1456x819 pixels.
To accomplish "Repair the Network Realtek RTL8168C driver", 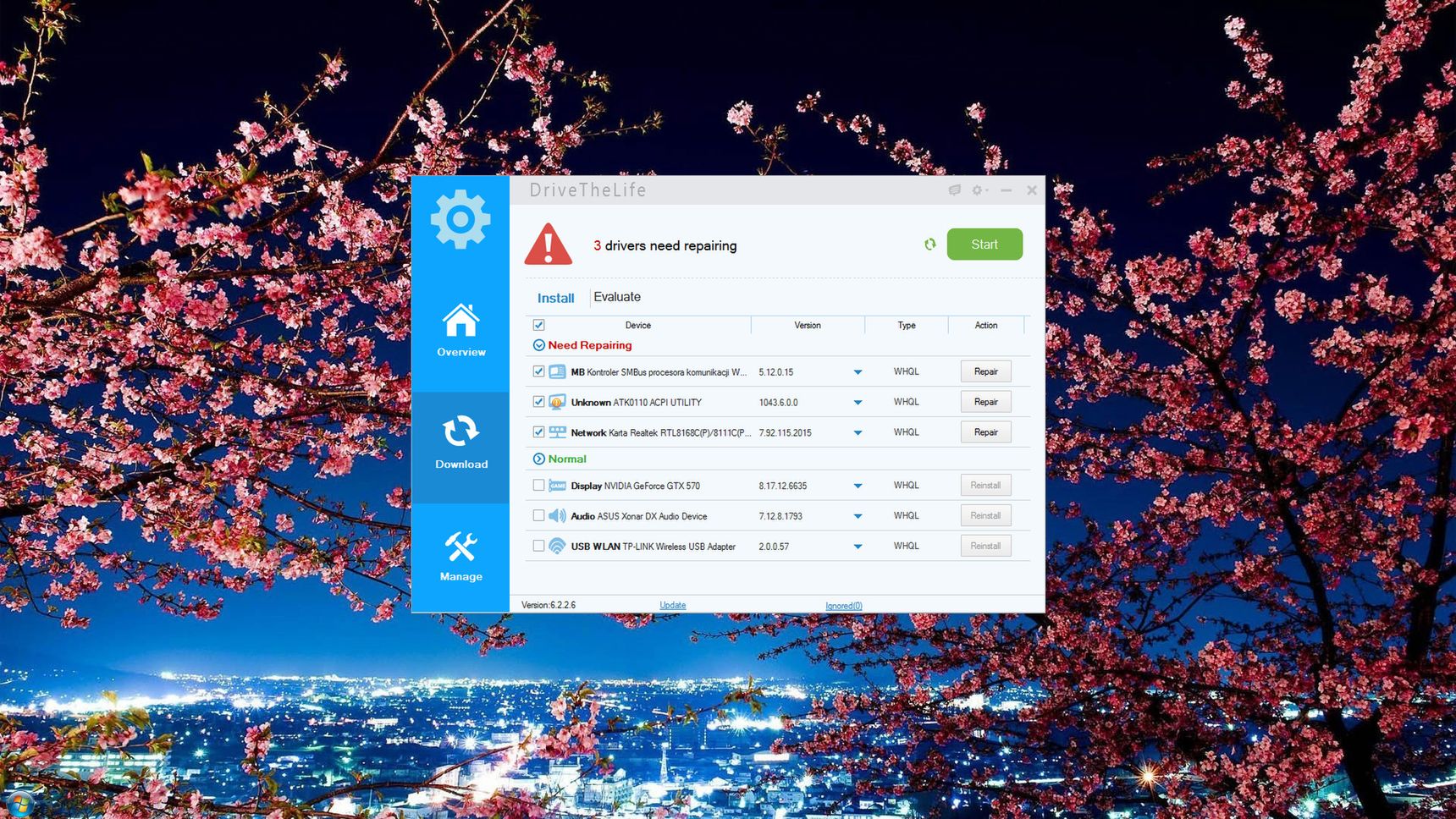I will click(985, 432).
